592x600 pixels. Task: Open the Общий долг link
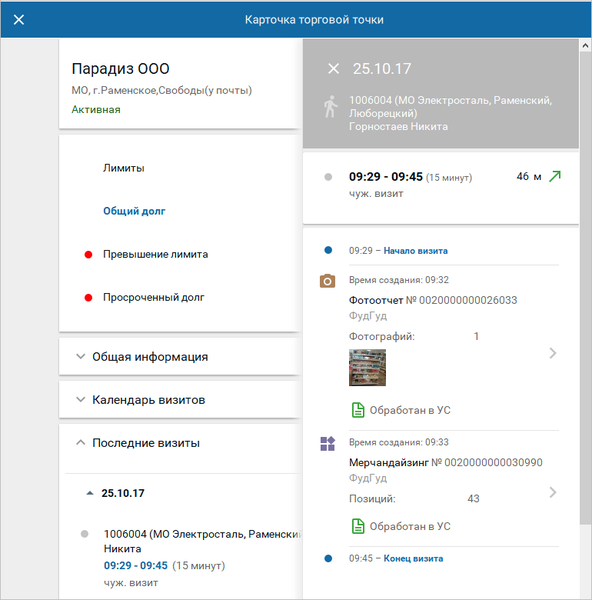[134, 211]
